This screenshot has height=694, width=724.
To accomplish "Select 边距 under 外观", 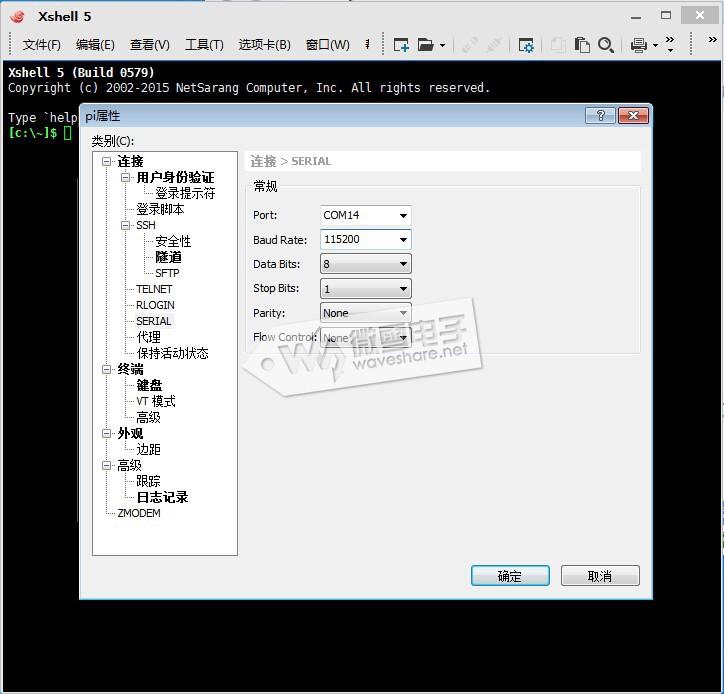I will 148,449.
